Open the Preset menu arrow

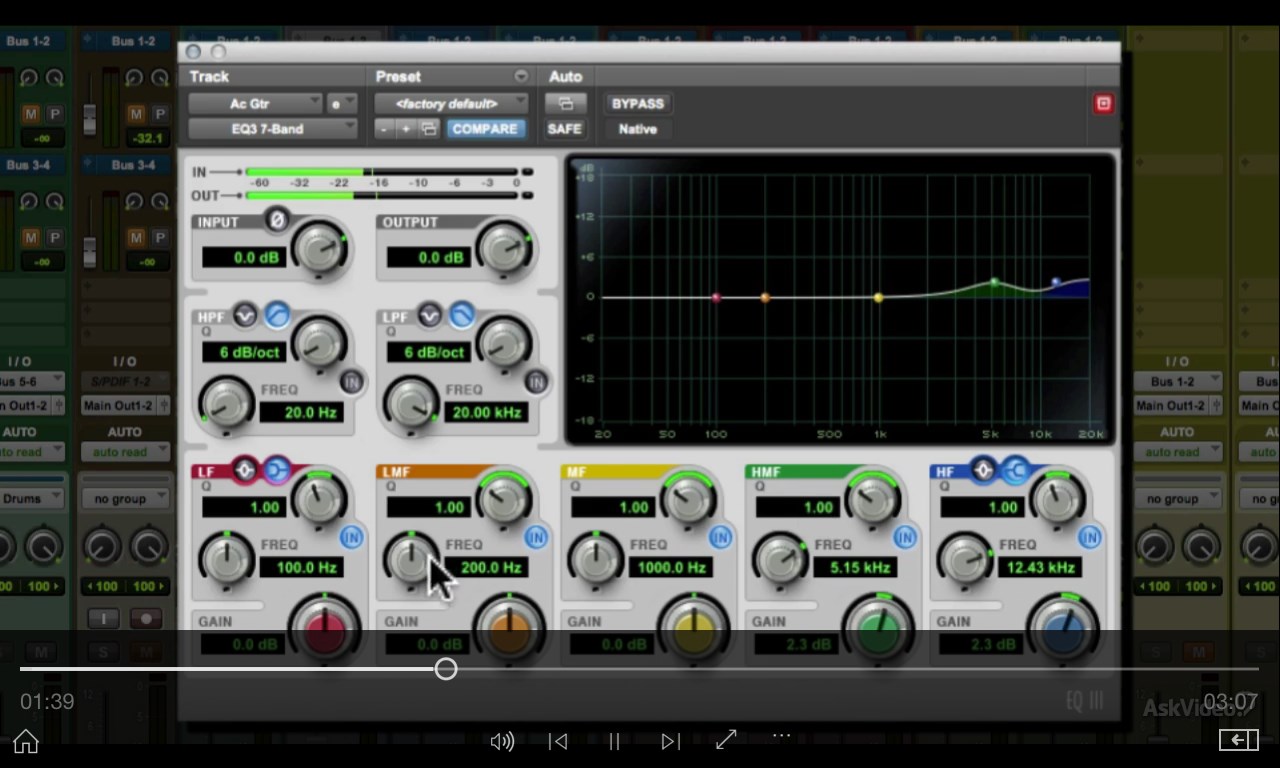click(x=521, y=76)
